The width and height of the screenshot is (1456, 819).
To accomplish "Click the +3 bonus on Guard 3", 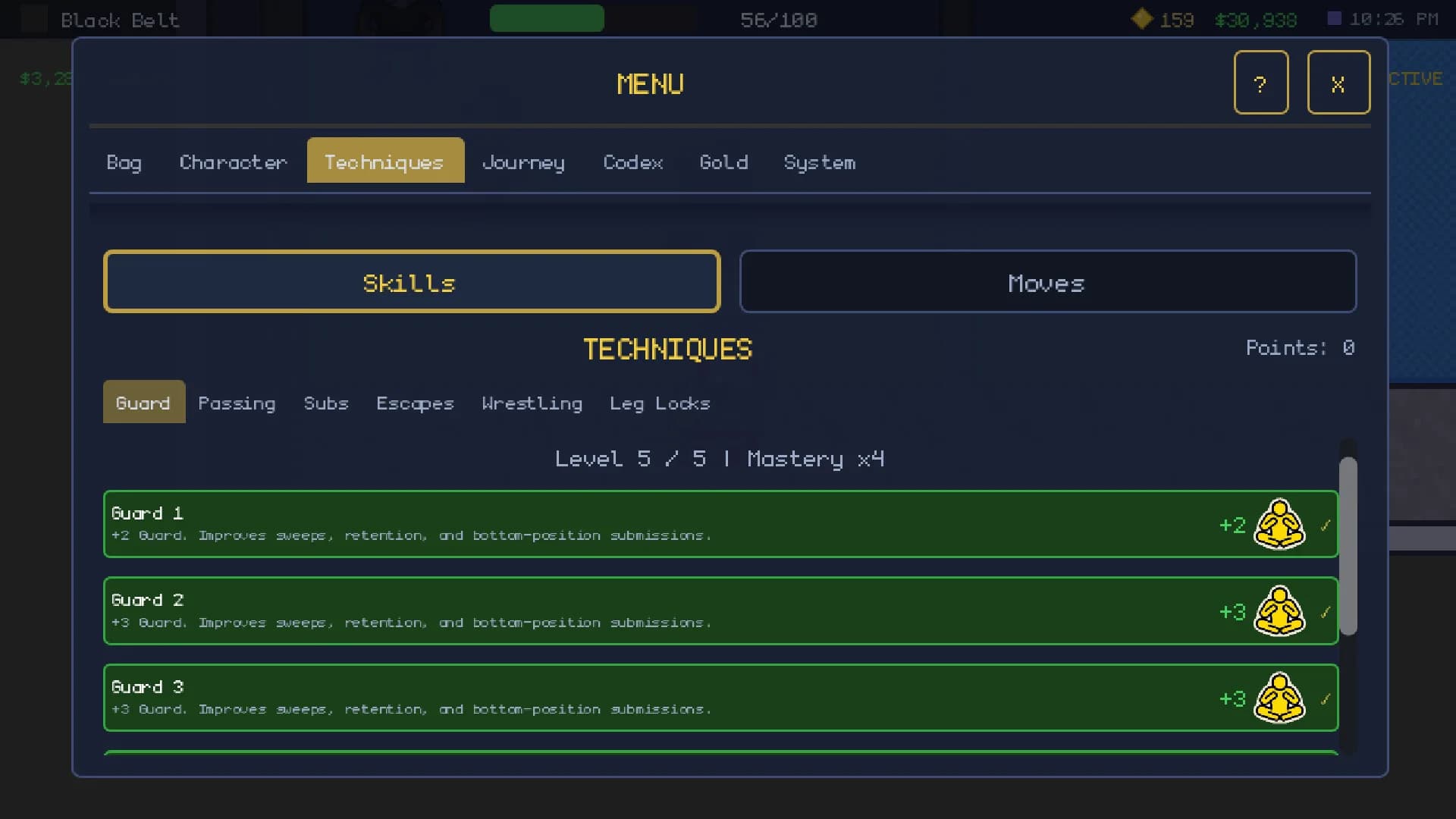I will pyautogui.click(x=1232, y=698).
